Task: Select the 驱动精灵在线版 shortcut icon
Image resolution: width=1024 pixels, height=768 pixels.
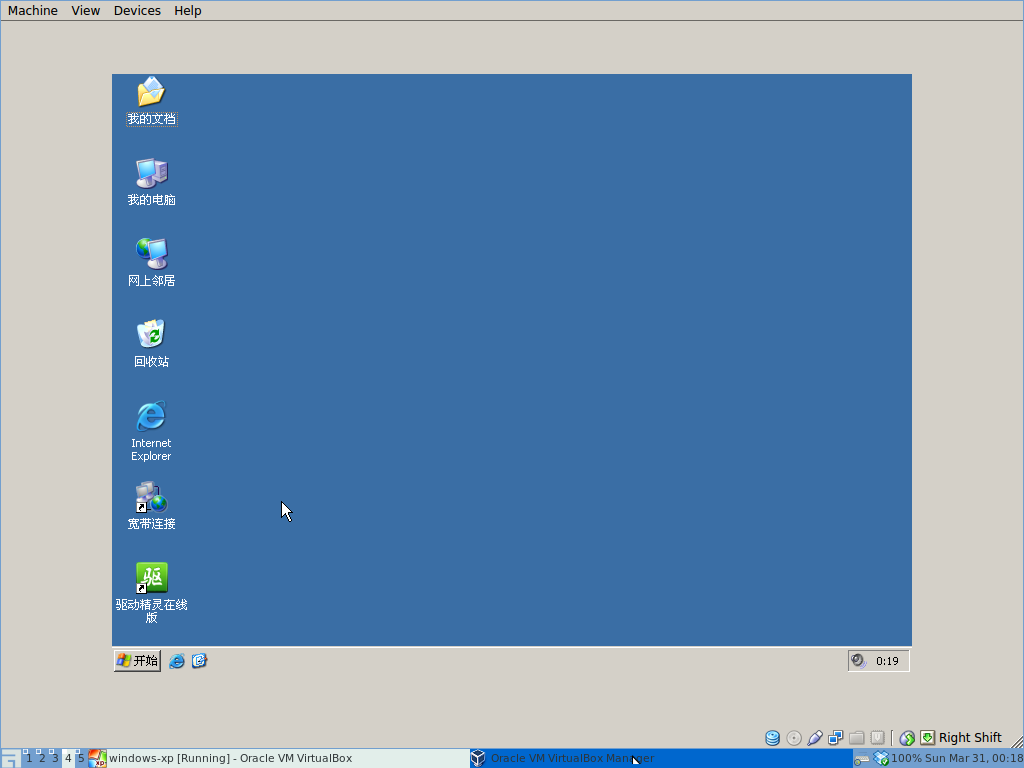Action: click(x=152, y=593)
